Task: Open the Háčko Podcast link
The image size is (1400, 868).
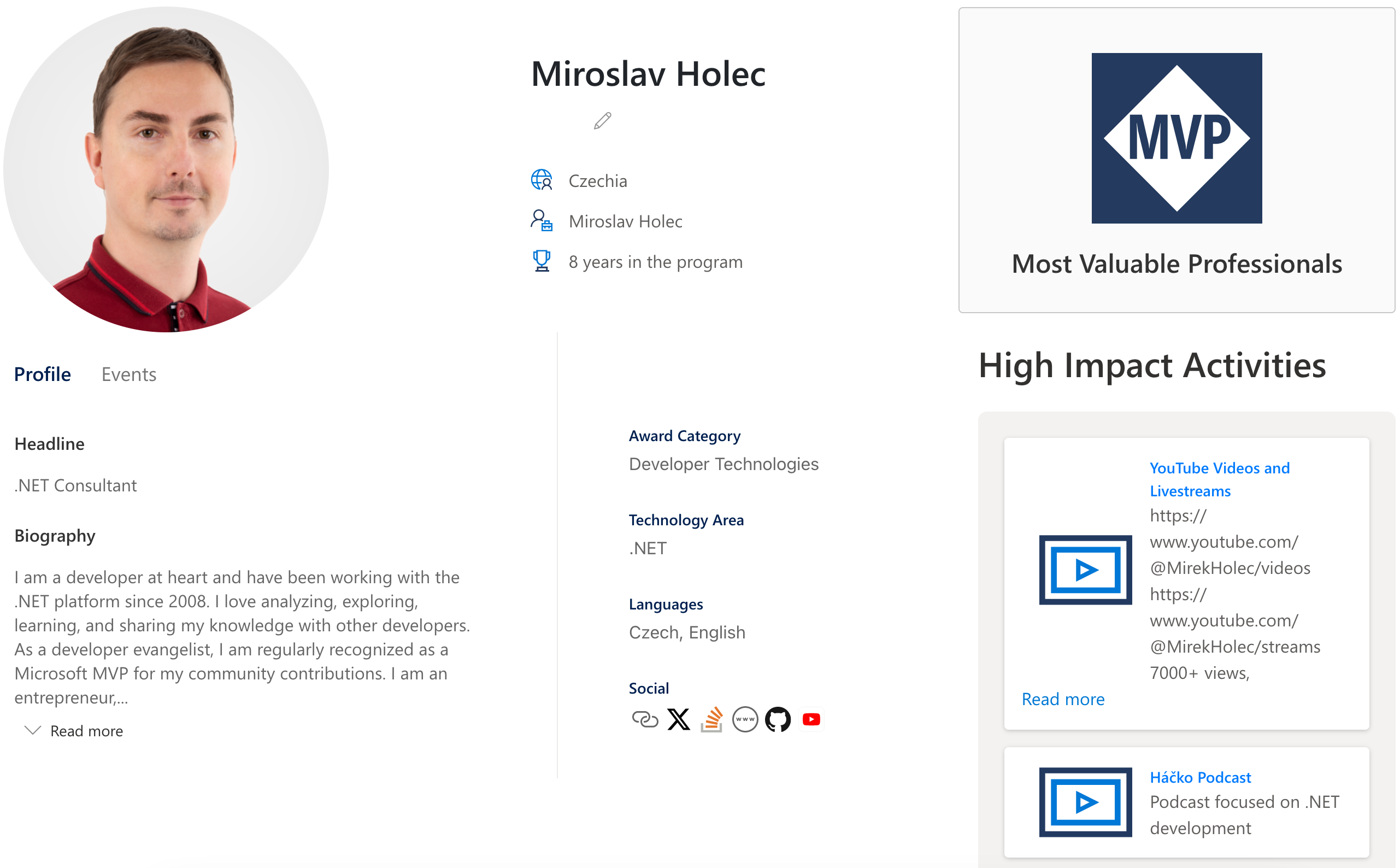Action: pos(1200,777)
